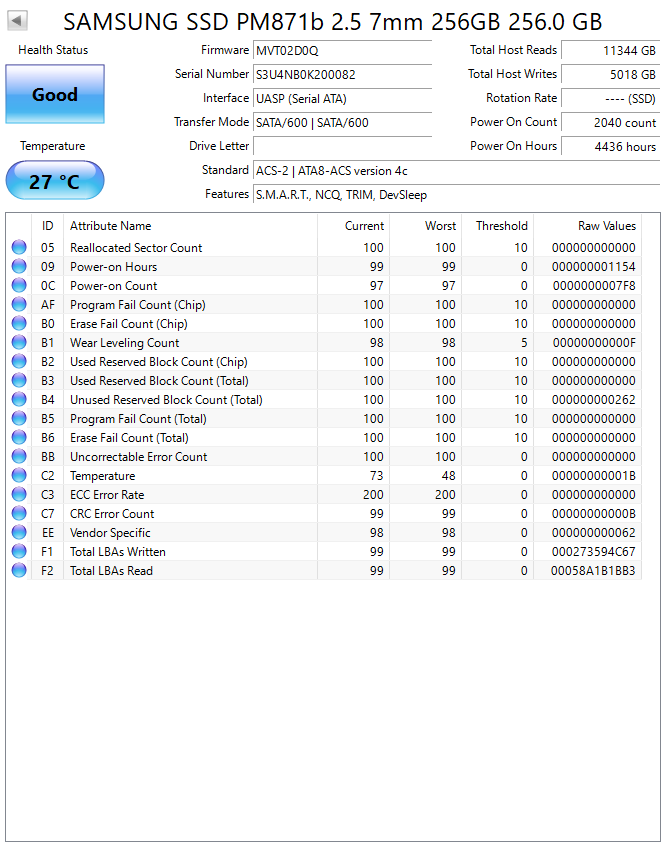Click the status orb for Total LBAs Read
The image size is (666, 846).
pos(19,570)
